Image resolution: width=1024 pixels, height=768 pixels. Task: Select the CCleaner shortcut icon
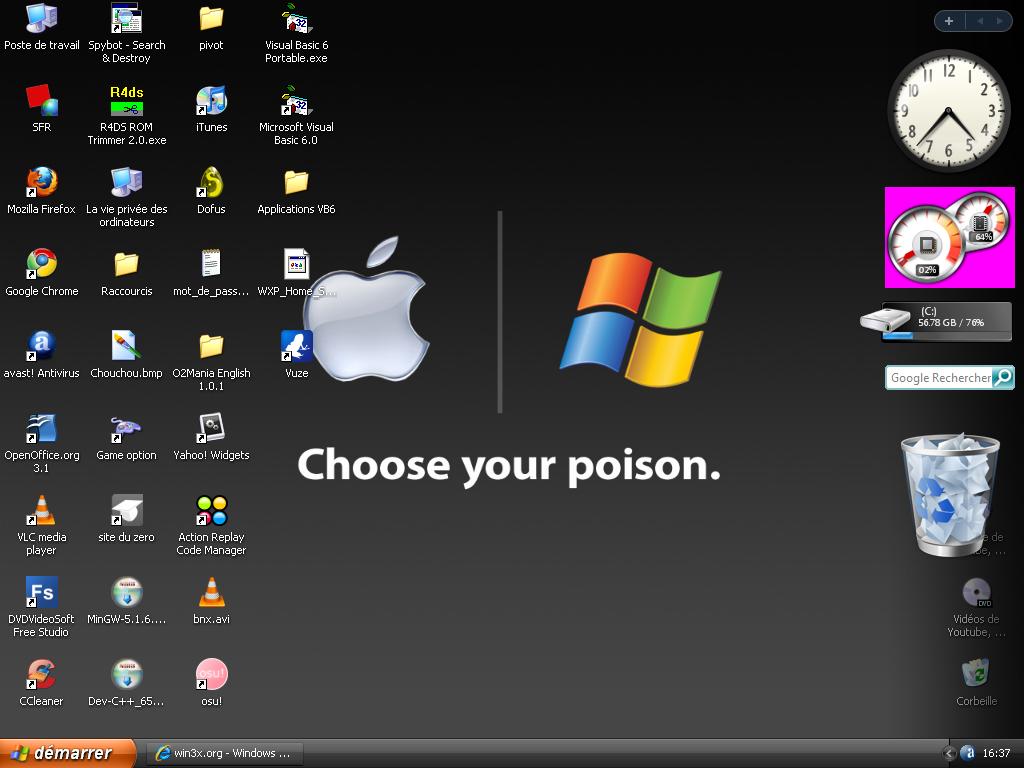(x=41, y=675)
